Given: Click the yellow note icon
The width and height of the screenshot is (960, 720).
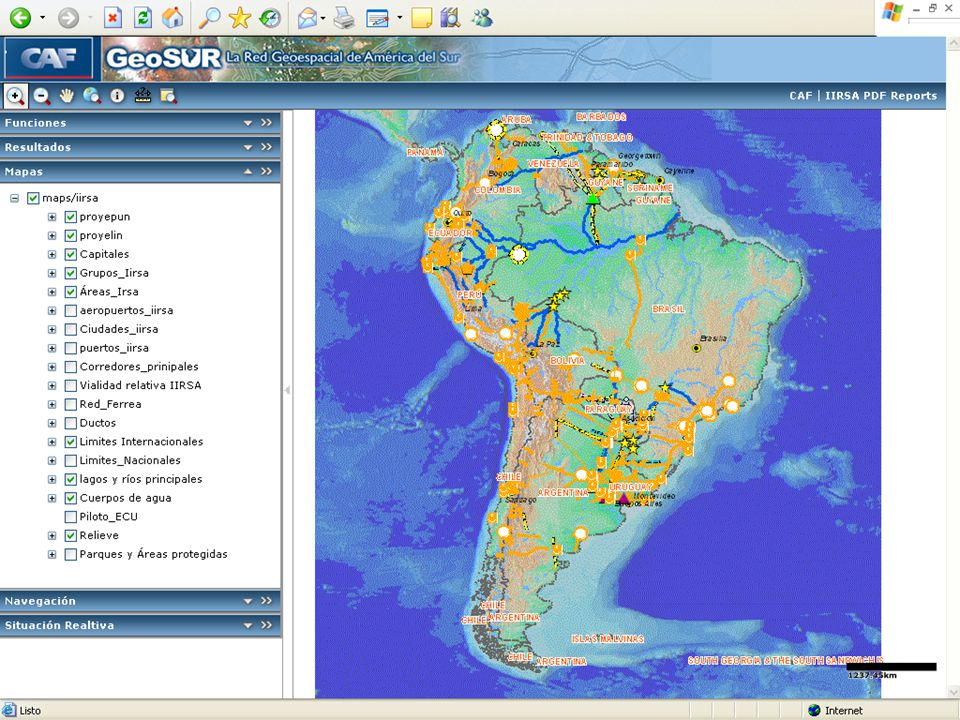Looking at the screenshot, I should (421, 18).
